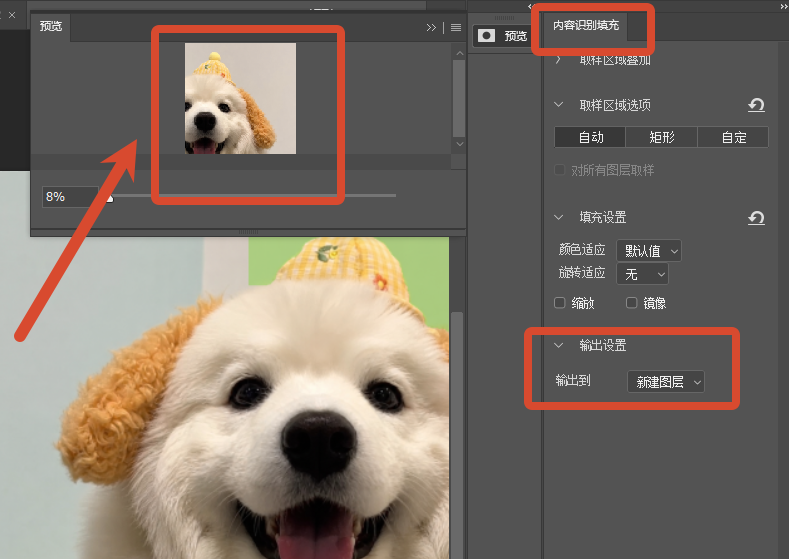
Task: Click the 填充设置 heading text
Action: (x=603, y=217)
